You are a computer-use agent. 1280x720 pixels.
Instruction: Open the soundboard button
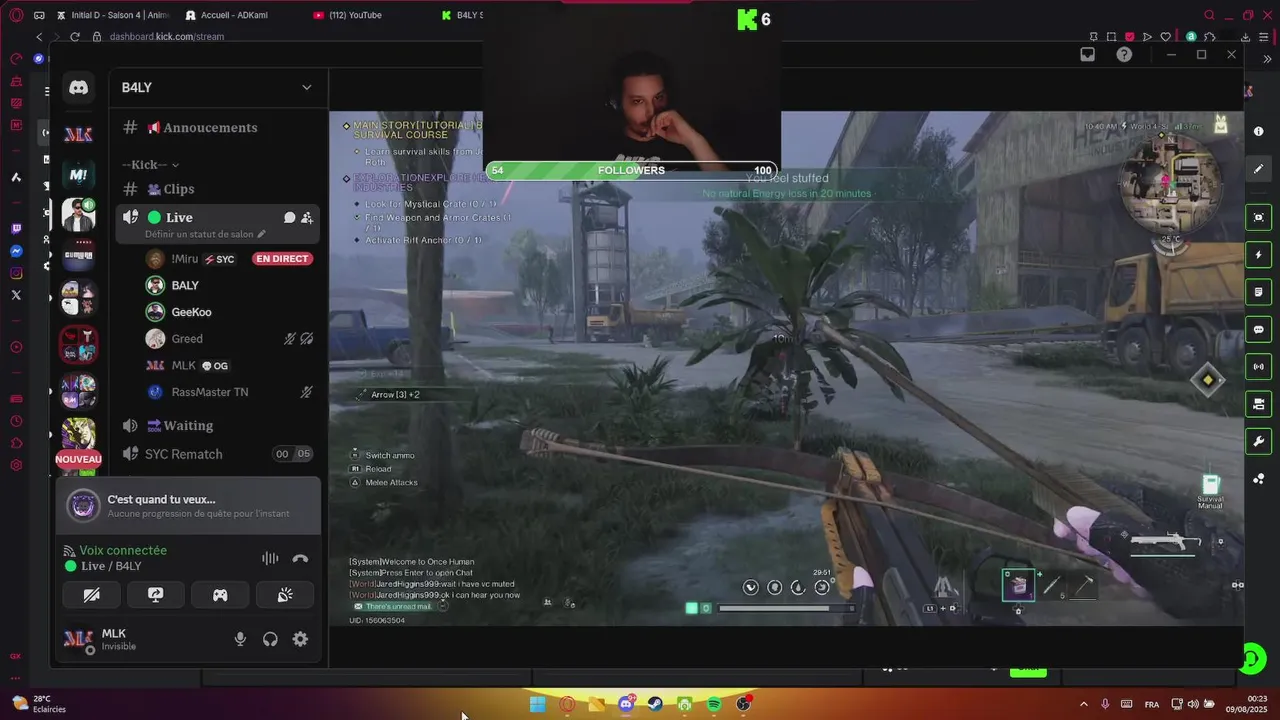click(285, 595)
